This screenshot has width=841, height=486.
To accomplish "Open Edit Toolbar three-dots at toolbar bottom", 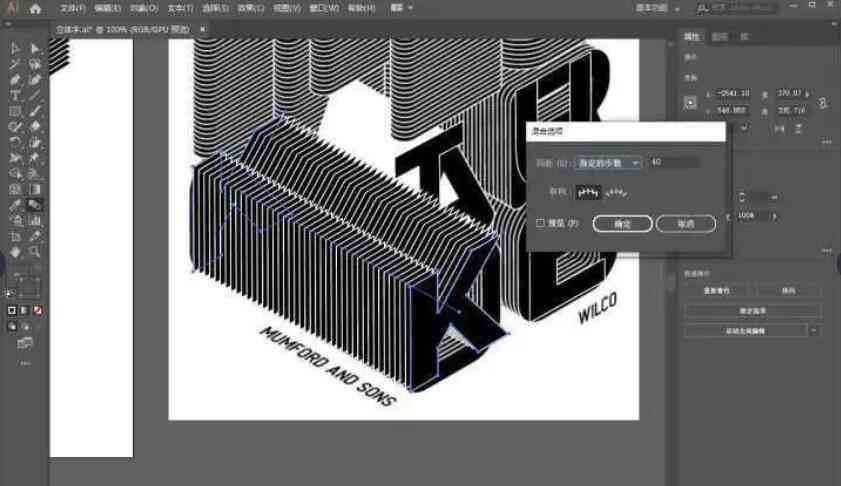I will 25,363.
